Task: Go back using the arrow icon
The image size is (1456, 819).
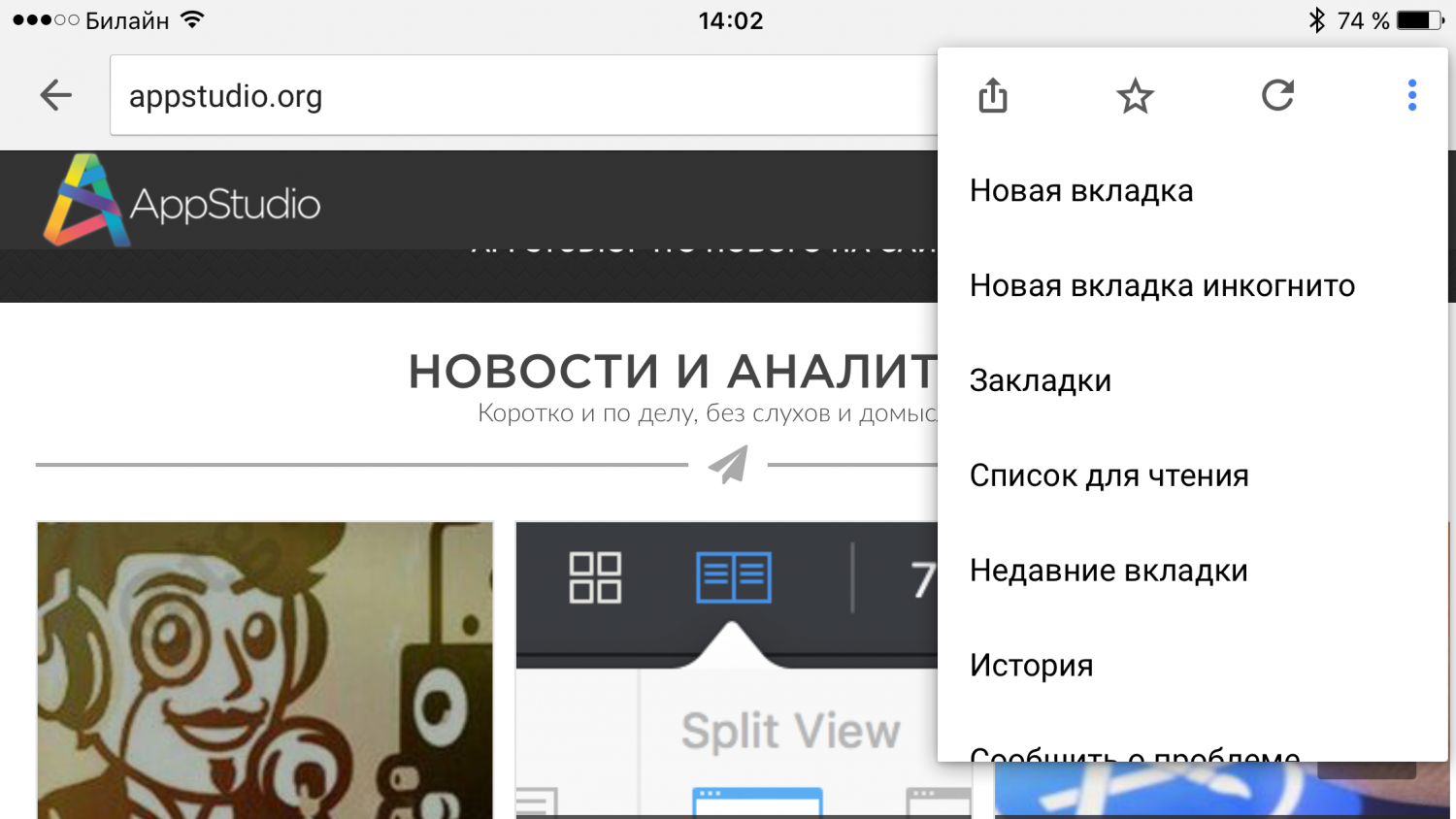Action: point(56,95)
